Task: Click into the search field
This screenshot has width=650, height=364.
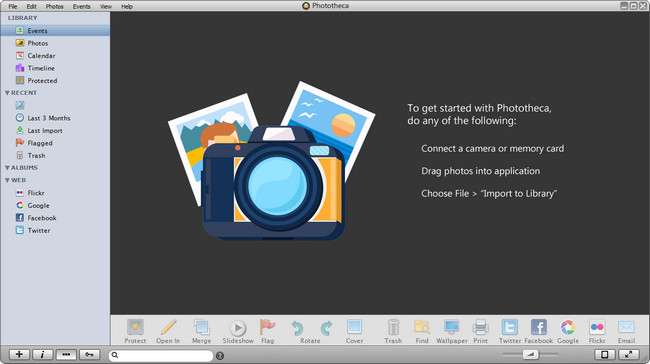Action: 161,355
